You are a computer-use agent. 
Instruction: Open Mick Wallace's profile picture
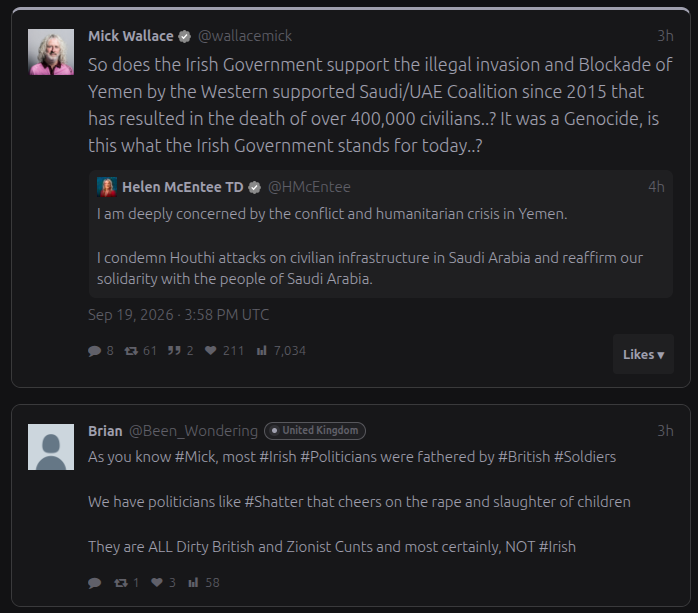(x=51, y=52)
